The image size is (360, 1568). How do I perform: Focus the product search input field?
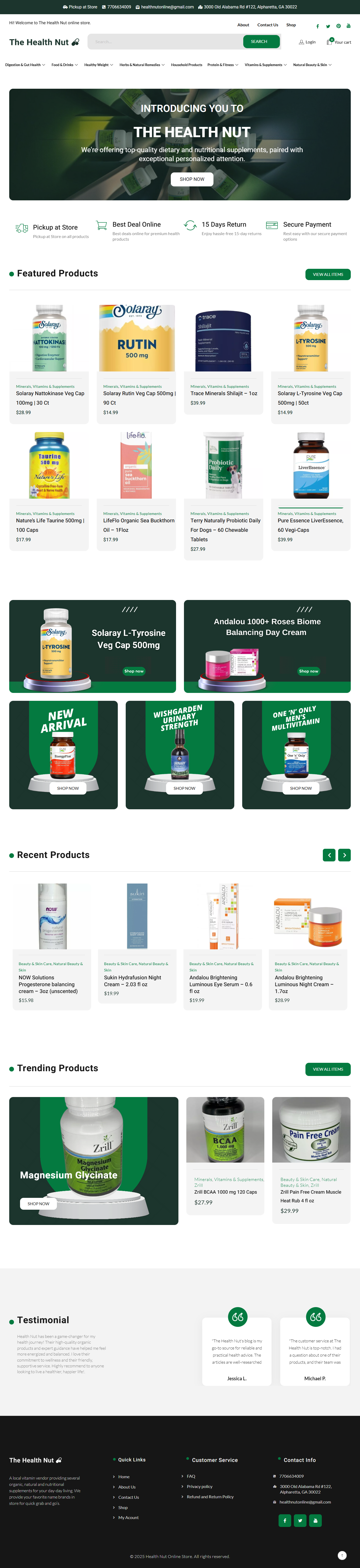pos(165,41)
